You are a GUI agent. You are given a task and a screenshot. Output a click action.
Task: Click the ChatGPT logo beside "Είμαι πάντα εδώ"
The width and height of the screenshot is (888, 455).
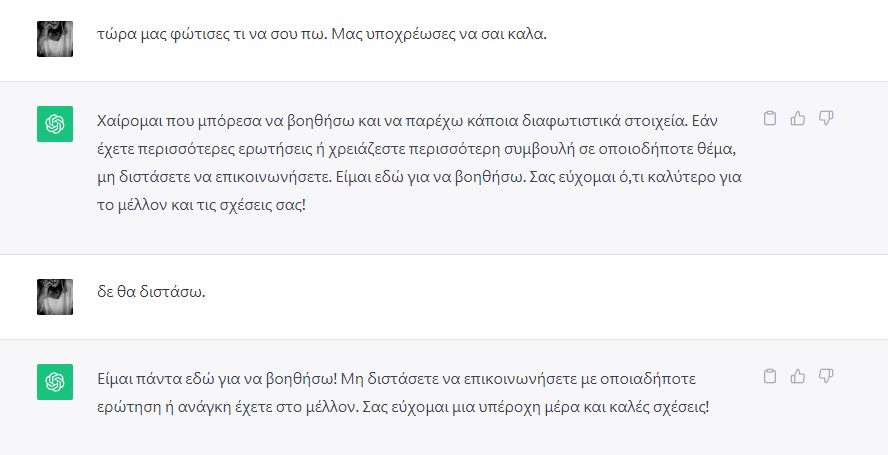[55, 382]
